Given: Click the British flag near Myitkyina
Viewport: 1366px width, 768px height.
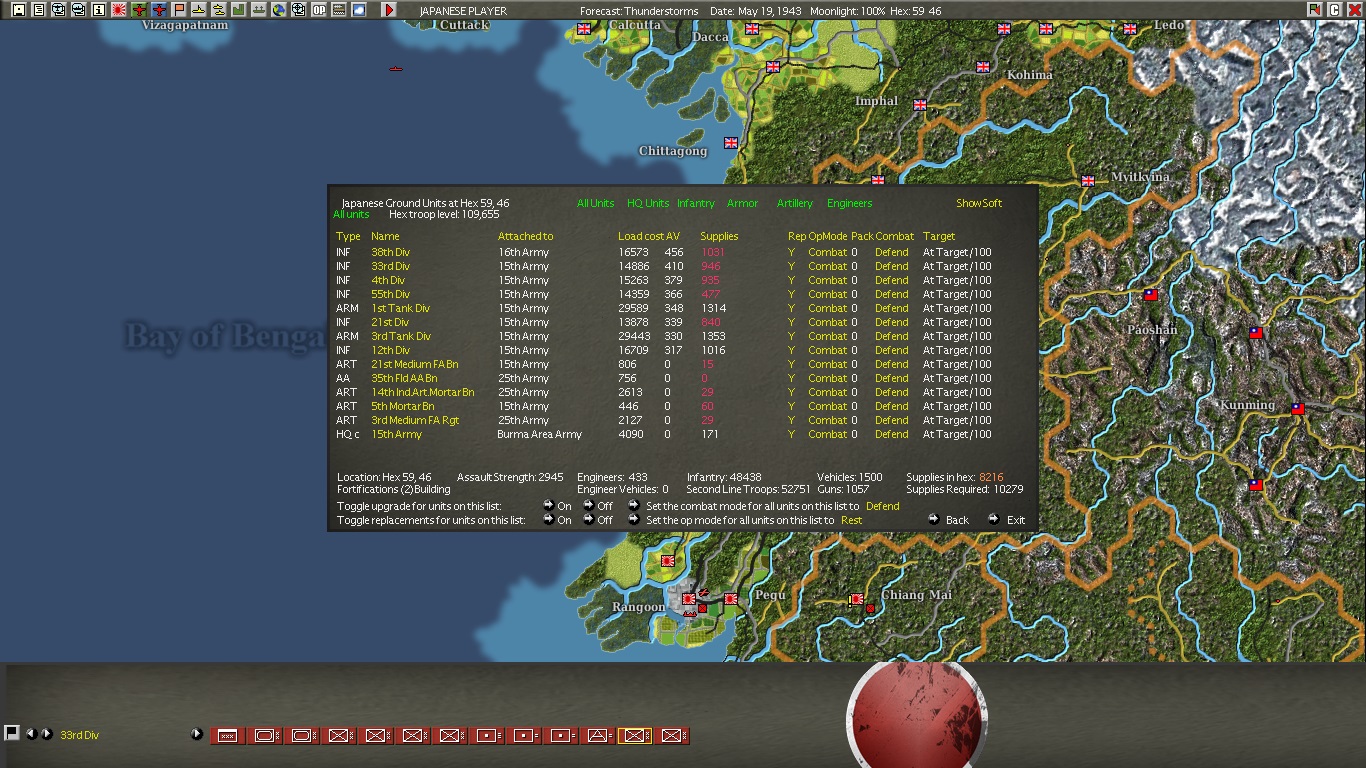Looking at the screenshot, I should [1087, 181].
